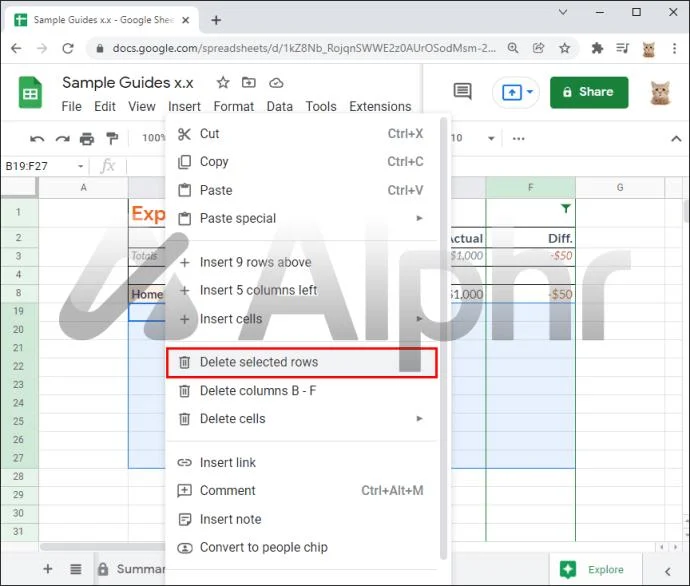Toggle the side panel arrow
Viewport: 690px width, 586px height.
[x=668, y=571]
